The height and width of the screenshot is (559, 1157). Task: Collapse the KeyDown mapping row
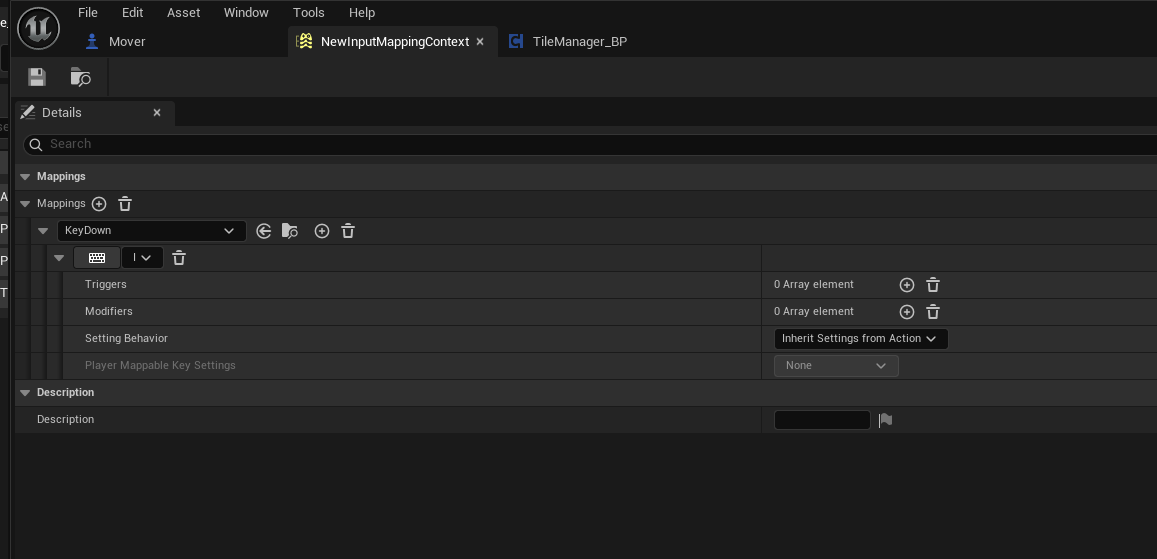[x=43, y=231]
